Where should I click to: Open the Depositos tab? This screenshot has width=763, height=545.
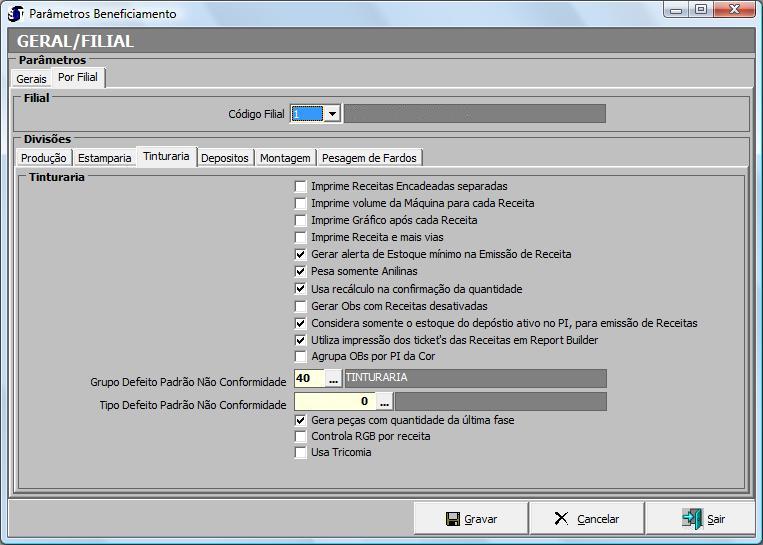point(225,158)
